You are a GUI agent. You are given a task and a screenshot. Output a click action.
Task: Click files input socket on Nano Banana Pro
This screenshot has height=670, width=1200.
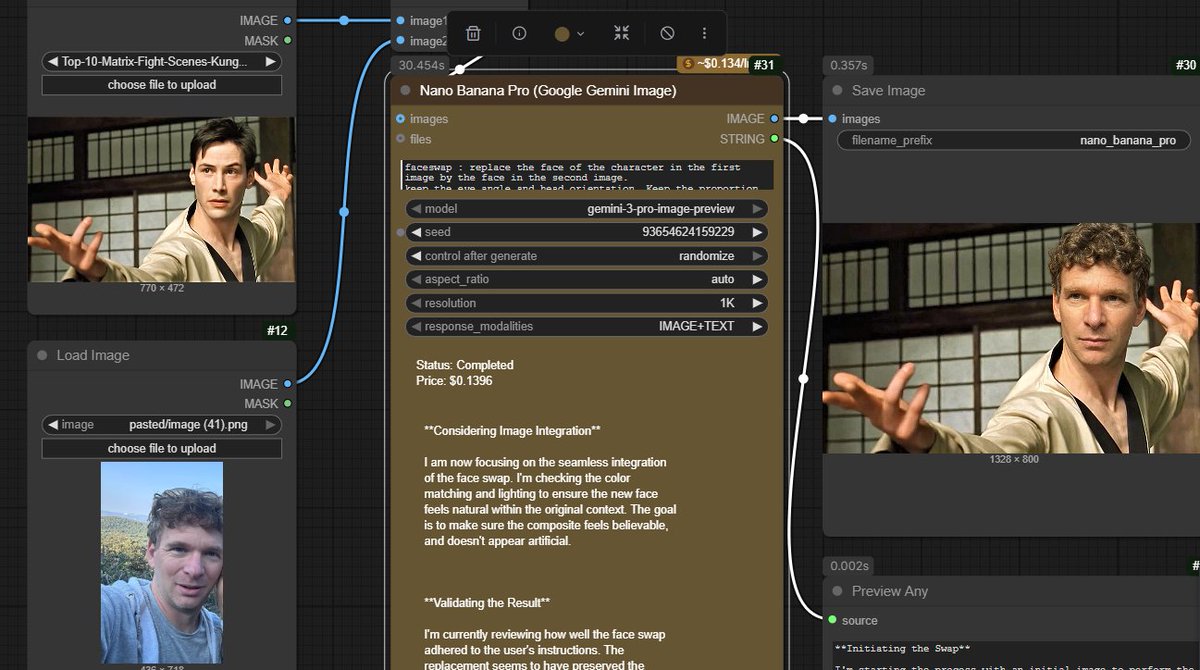click(401, 139)
